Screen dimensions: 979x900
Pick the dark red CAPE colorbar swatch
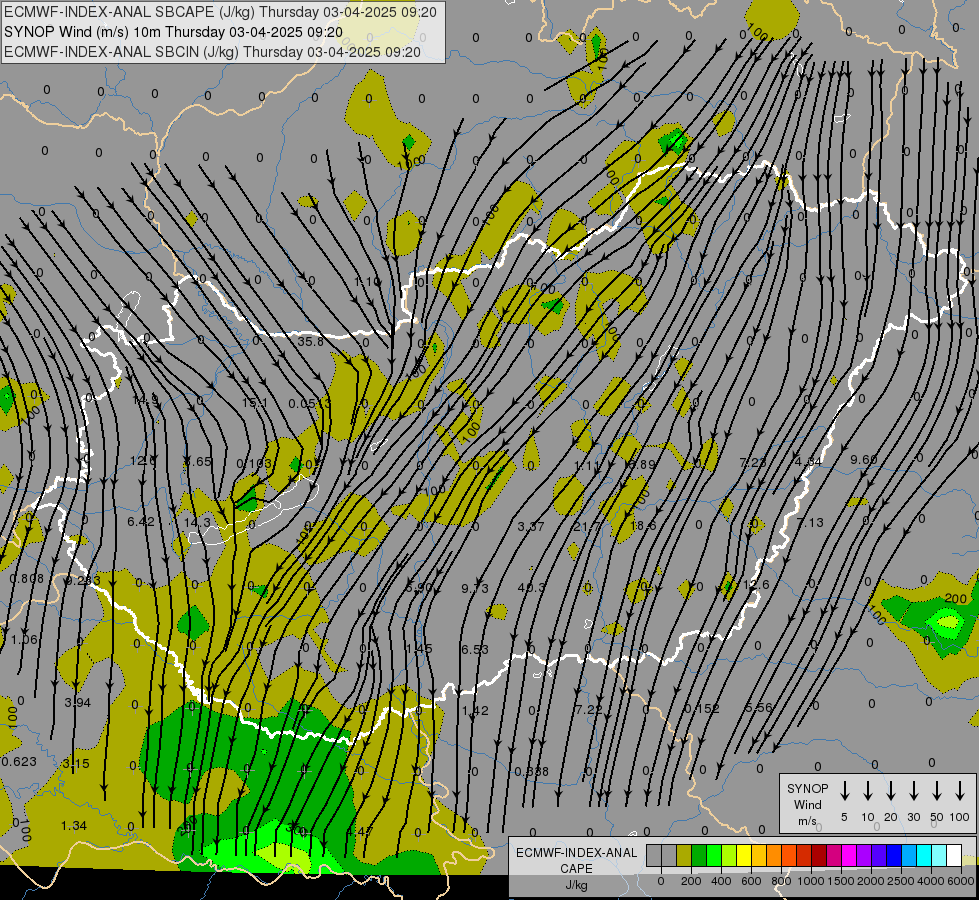(819, 856)
